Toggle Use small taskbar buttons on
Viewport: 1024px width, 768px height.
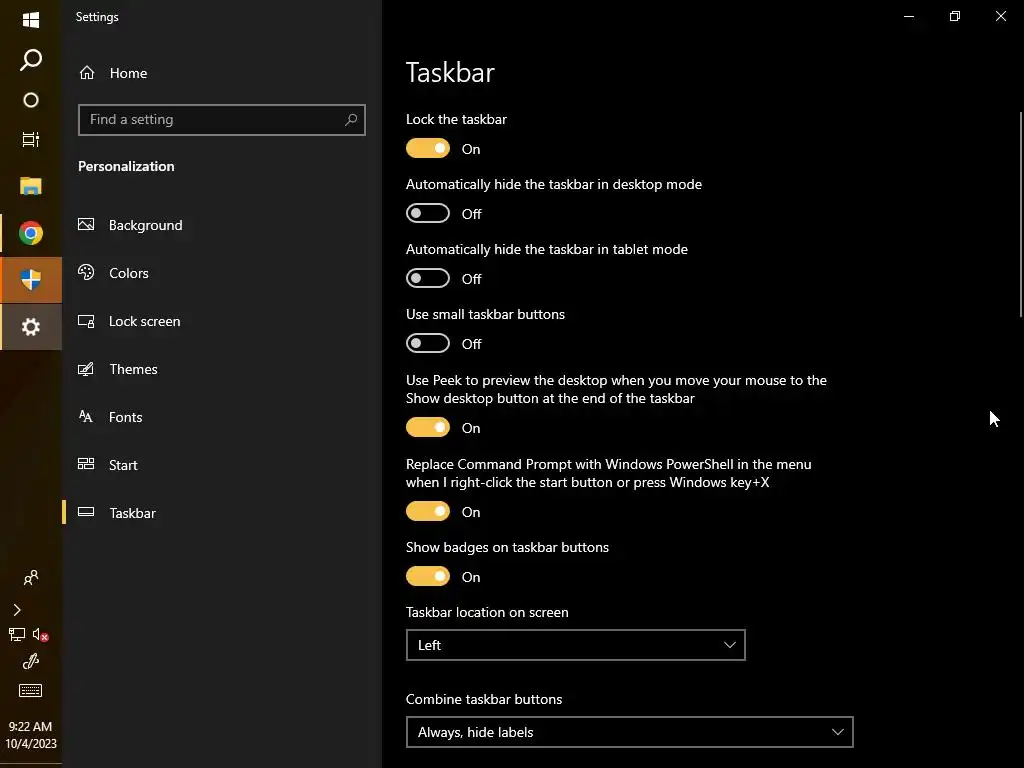pyautogui.click(x=428, y=344)
